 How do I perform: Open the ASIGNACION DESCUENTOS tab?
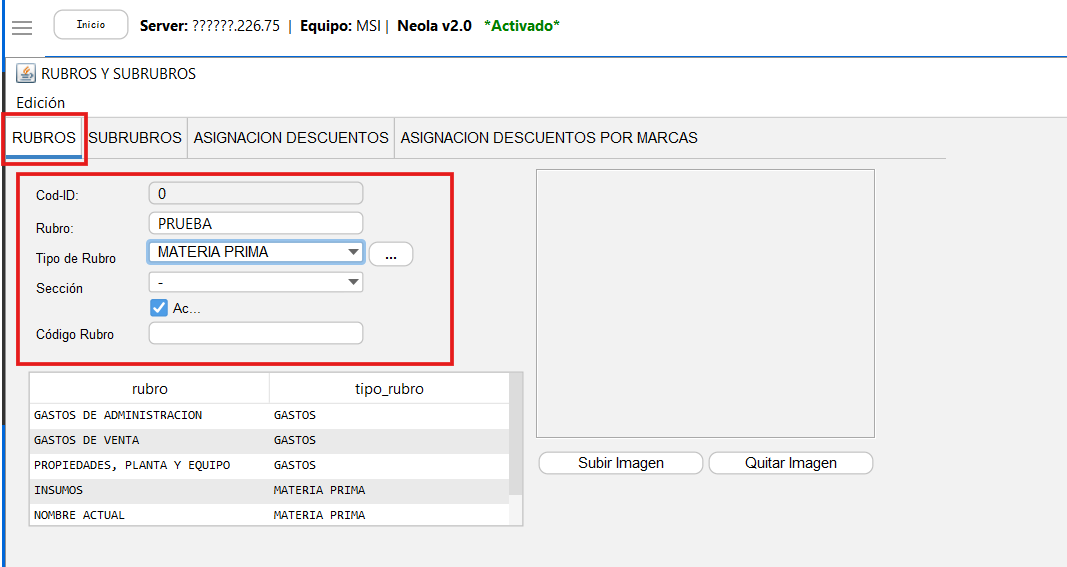pos(291,138)
